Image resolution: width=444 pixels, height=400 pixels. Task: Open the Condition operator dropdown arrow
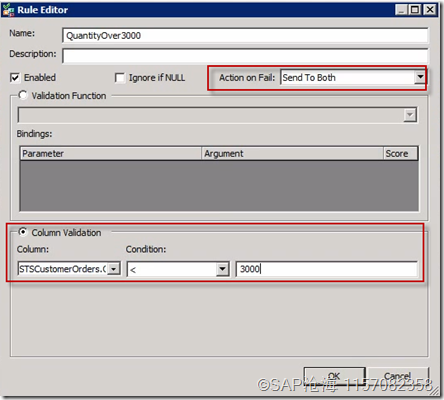coord(222,269)
